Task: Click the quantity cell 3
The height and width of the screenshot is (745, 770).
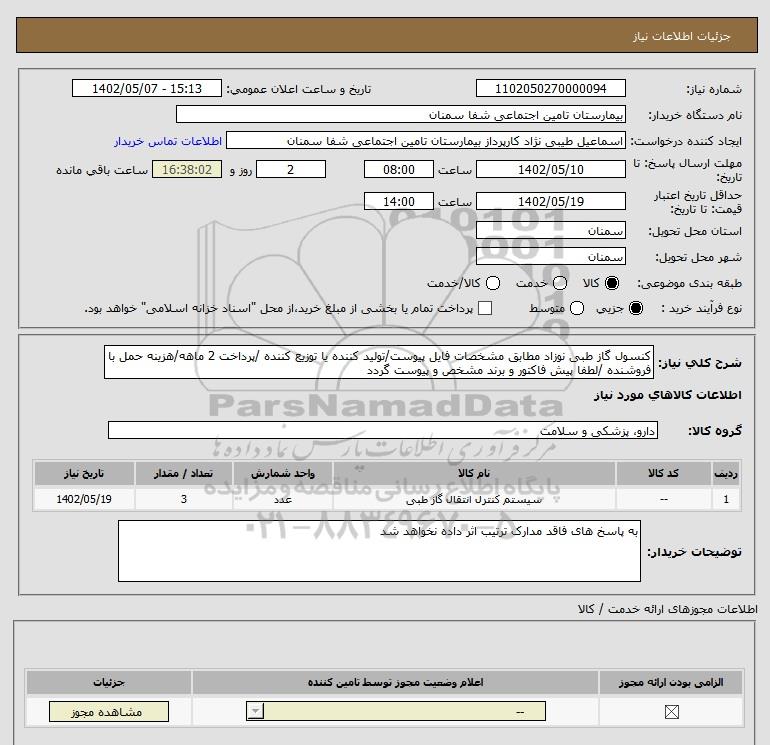Action: click(184, 499)
